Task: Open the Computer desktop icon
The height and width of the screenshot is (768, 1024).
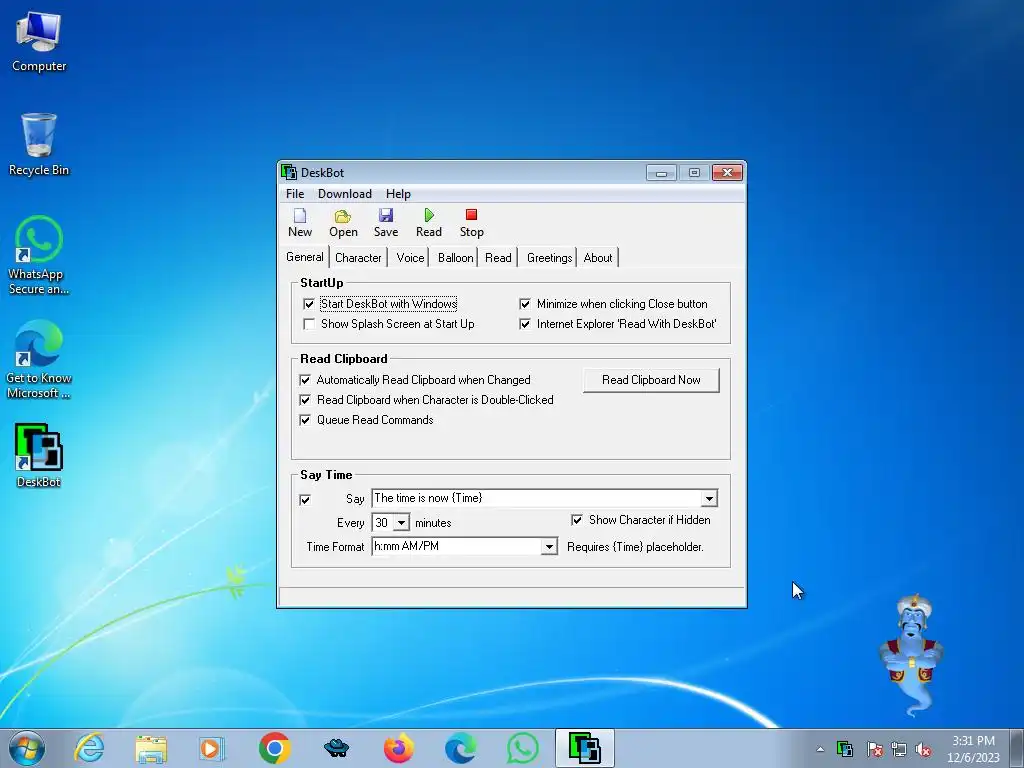Action: click(x=39, y=42)
